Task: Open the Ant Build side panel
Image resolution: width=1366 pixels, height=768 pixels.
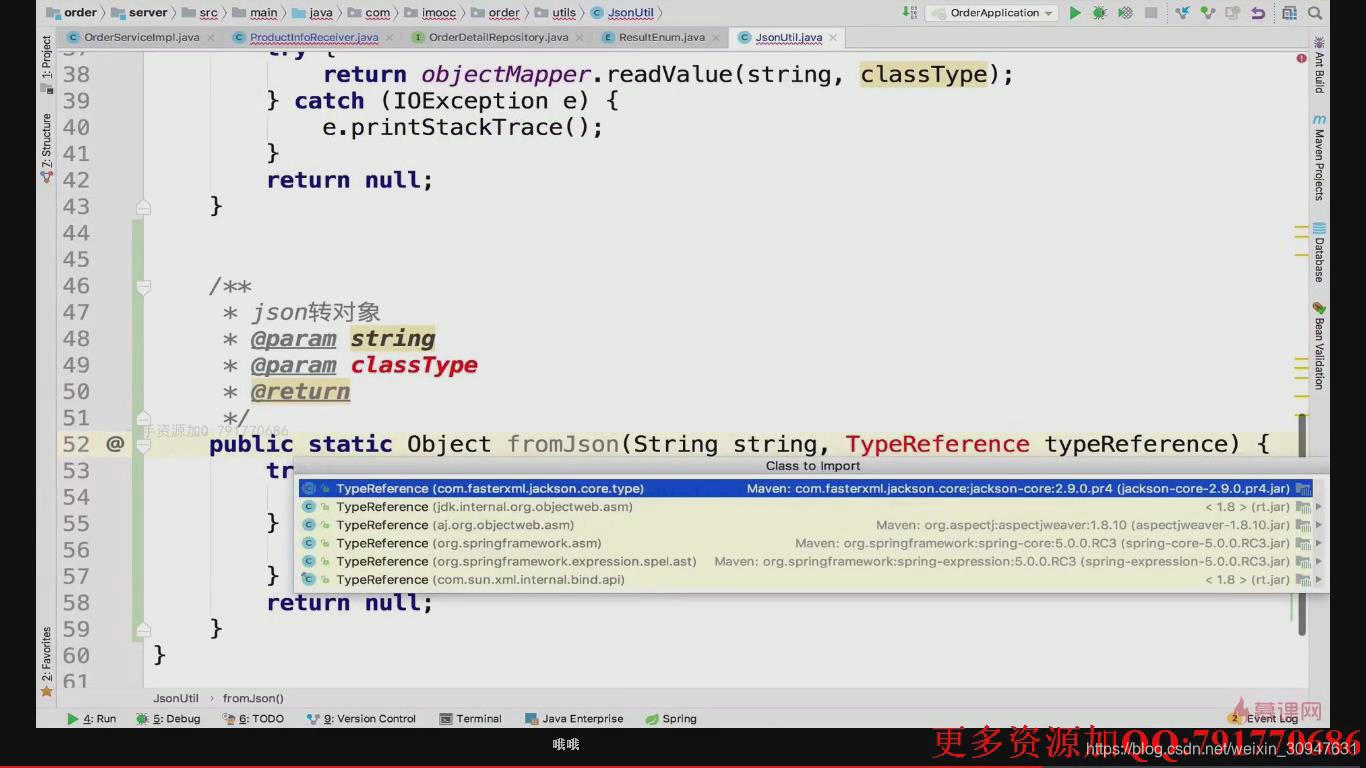Action: coord(1319,65)
